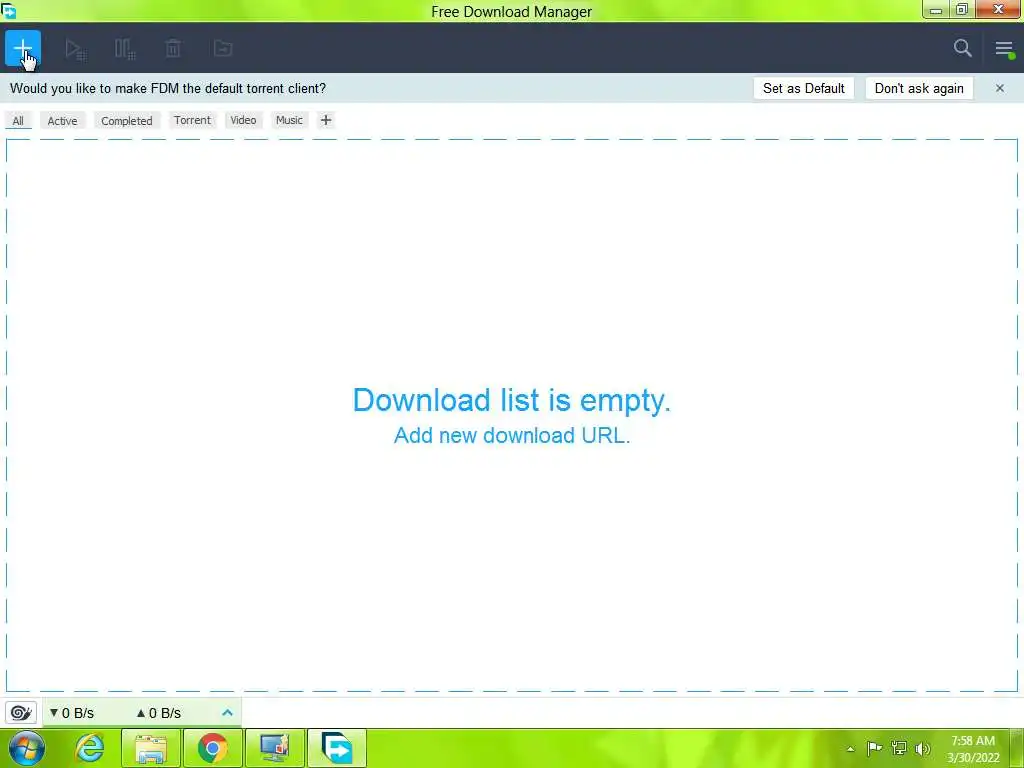Click the Action Center flag icon
The height and width of the screenshot is (768, 1024).
point(874,748)
